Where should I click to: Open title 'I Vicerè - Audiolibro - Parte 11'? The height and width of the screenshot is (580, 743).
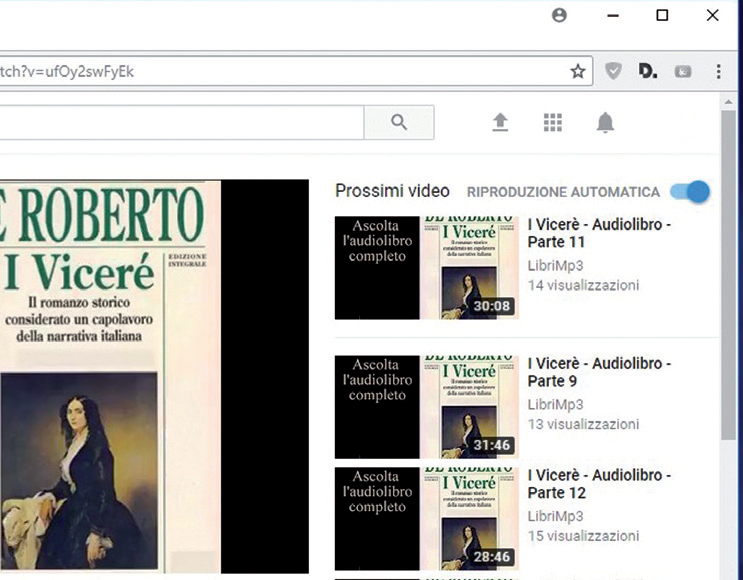click(x=599, y=233)
